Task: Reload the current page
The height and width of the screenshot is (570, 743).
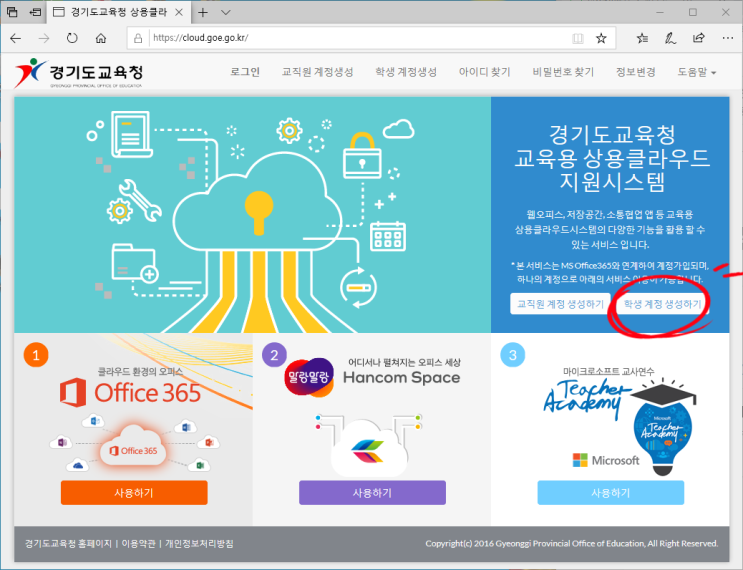Action: tap(72, 38)
